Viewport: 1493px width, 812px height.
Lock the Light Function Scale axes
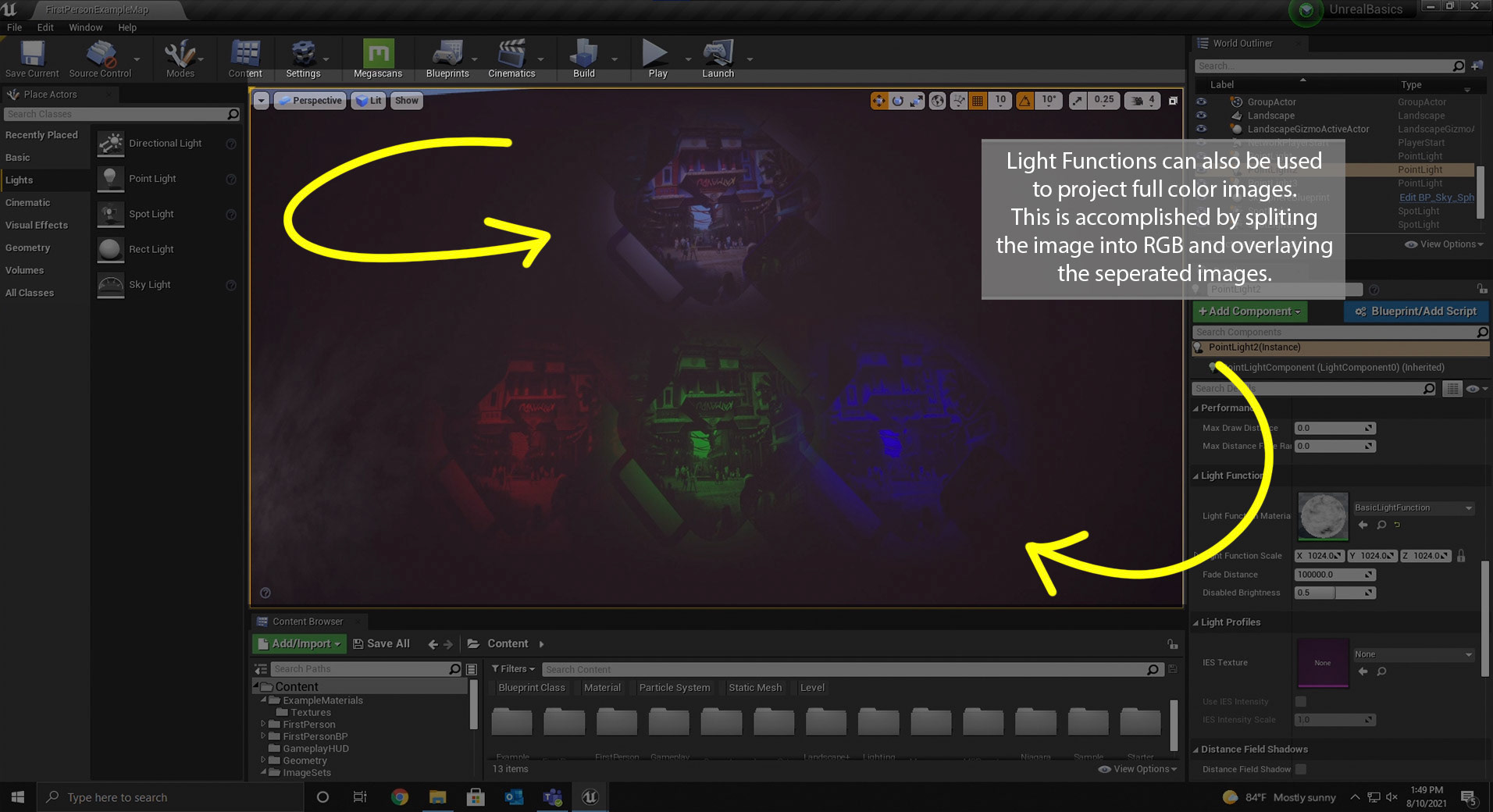[x=1461, y=556]
